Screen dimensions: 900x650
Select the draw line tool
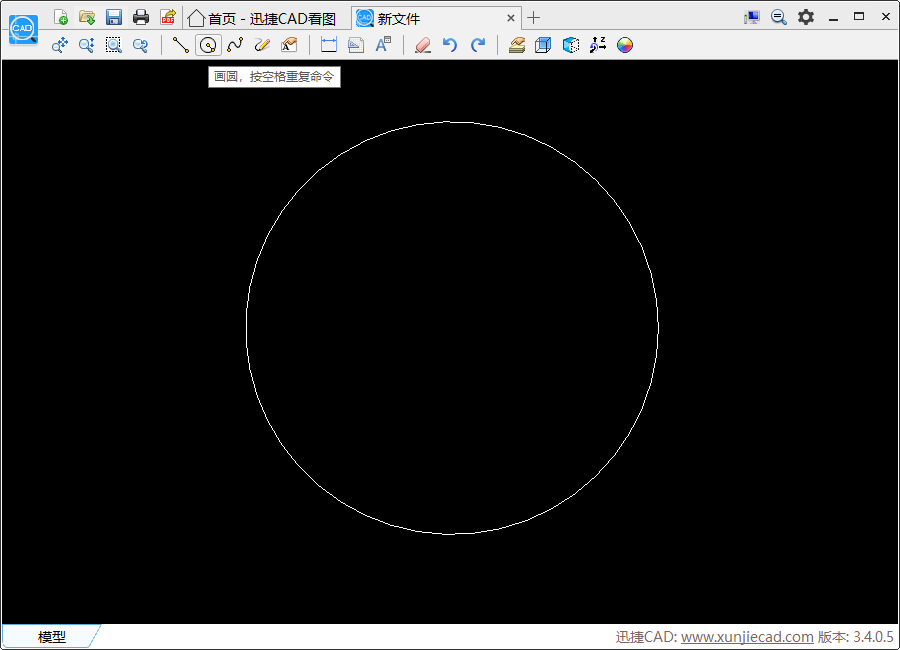click(x=181, y=45)
